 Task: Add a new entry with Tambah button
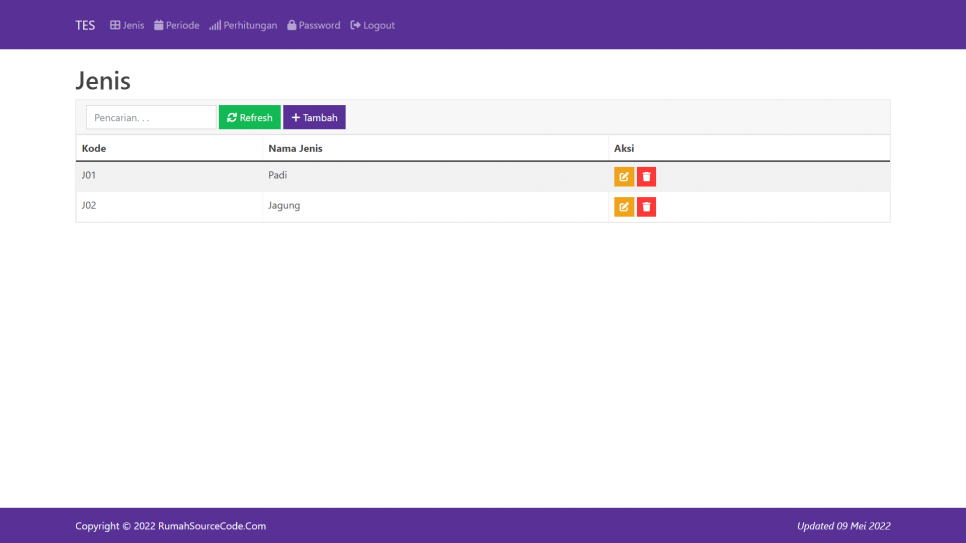tap(314, 118)
